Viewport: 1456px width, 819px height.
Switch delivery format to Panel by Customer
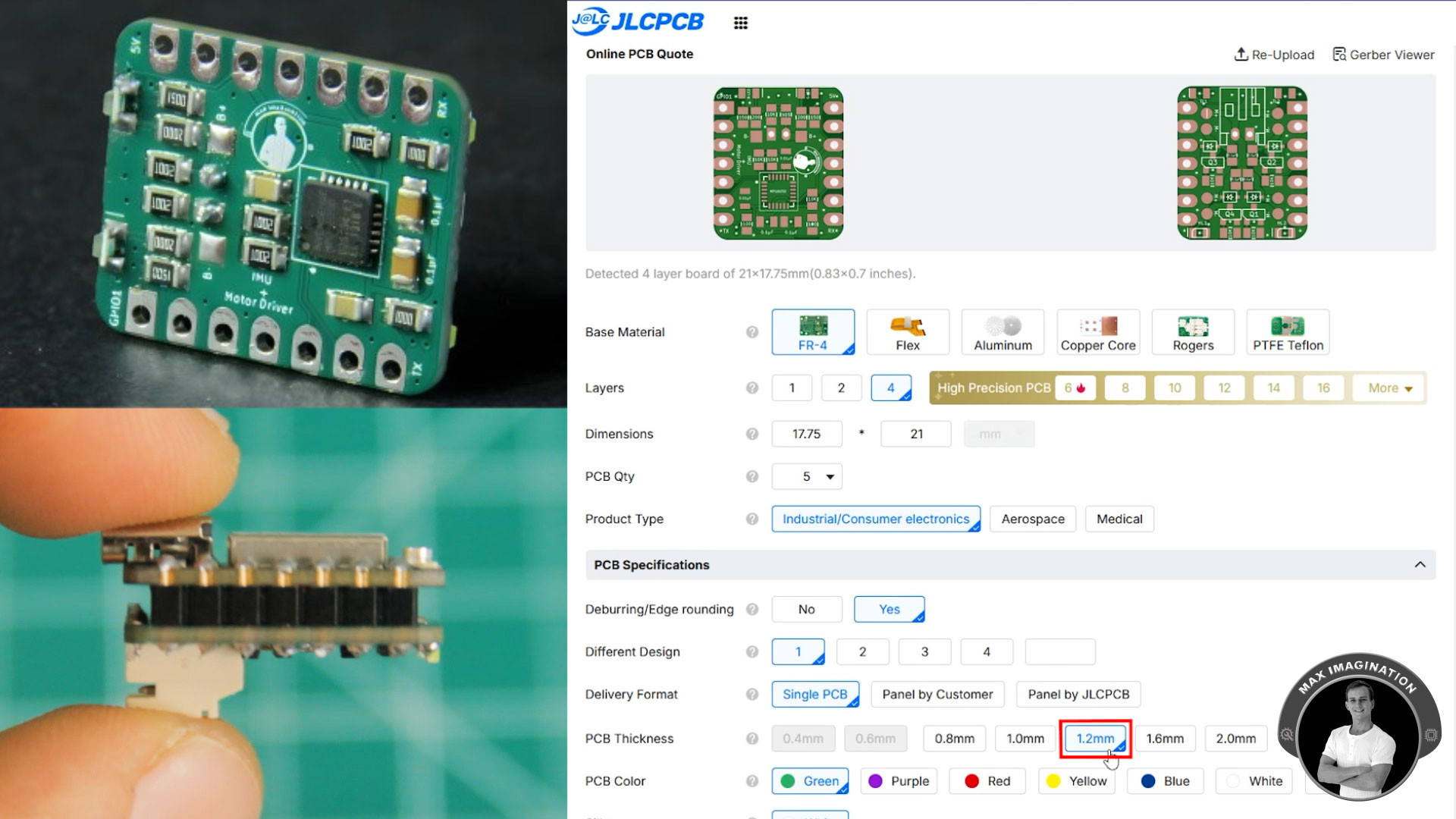(937, 694)
